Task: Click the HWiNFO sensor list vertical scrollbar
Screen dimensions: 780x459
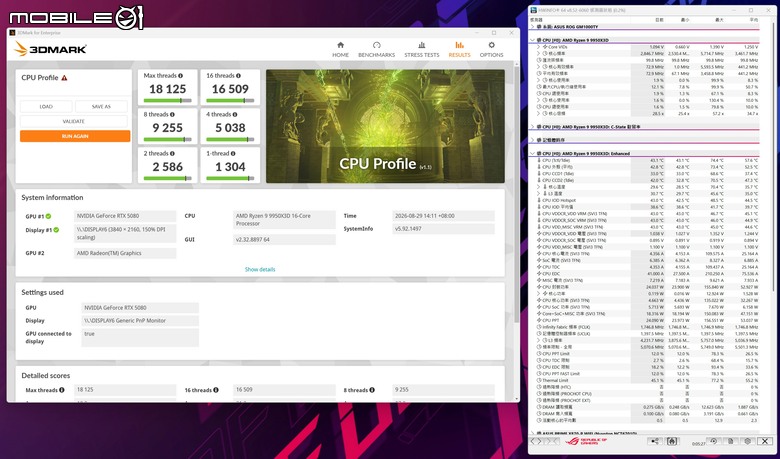Action: pyautogui.click(x=774, y=159)
